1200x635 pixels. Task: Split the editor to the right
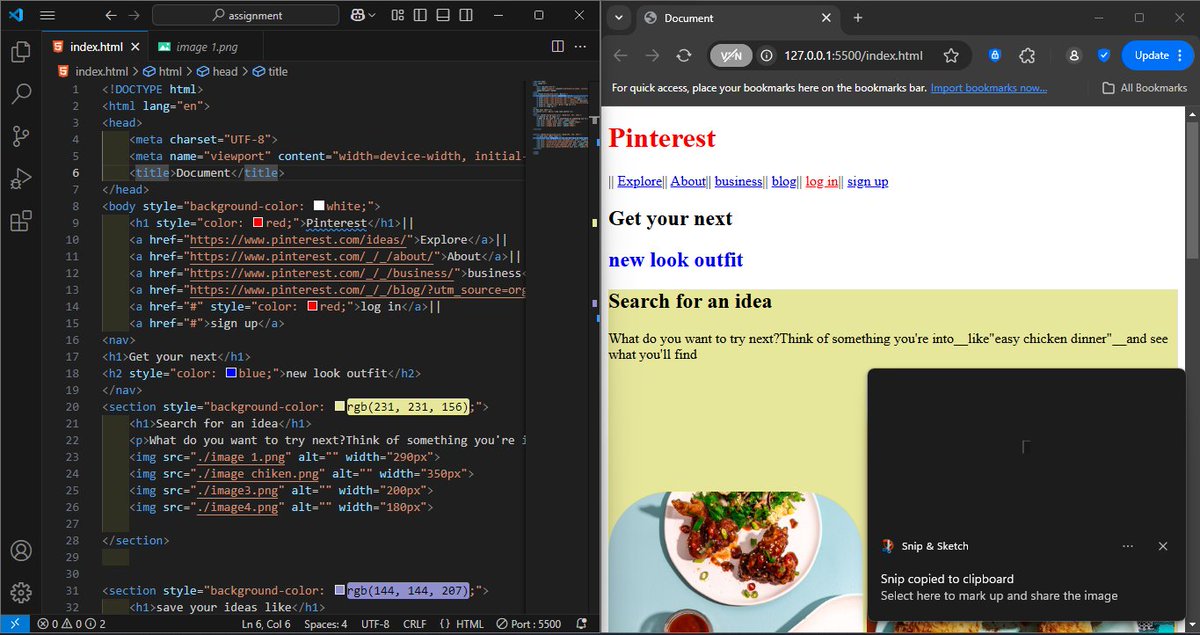point(558,46)
